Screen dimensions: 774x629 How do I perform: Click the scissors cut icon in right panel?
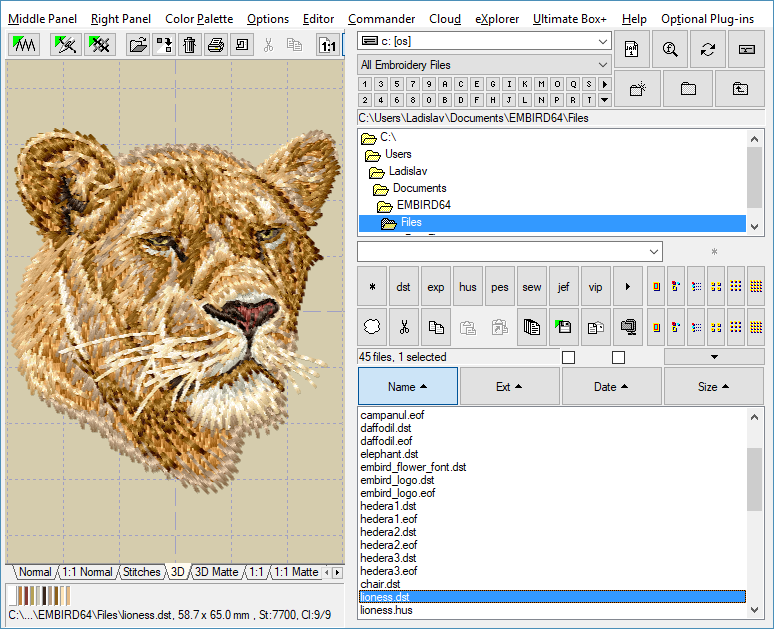[x=404, y=327]
